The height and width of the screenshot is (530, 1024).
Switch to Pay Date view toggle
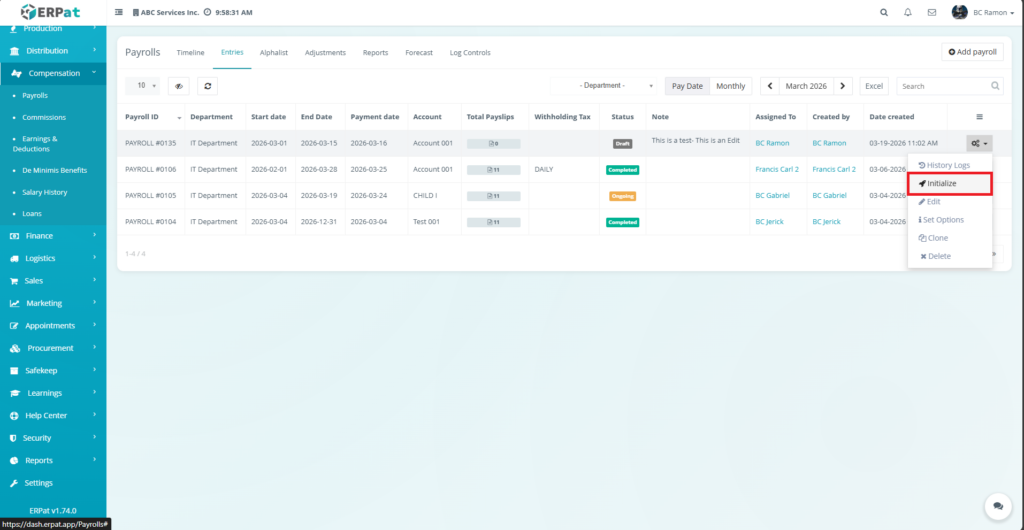(687, 86)
